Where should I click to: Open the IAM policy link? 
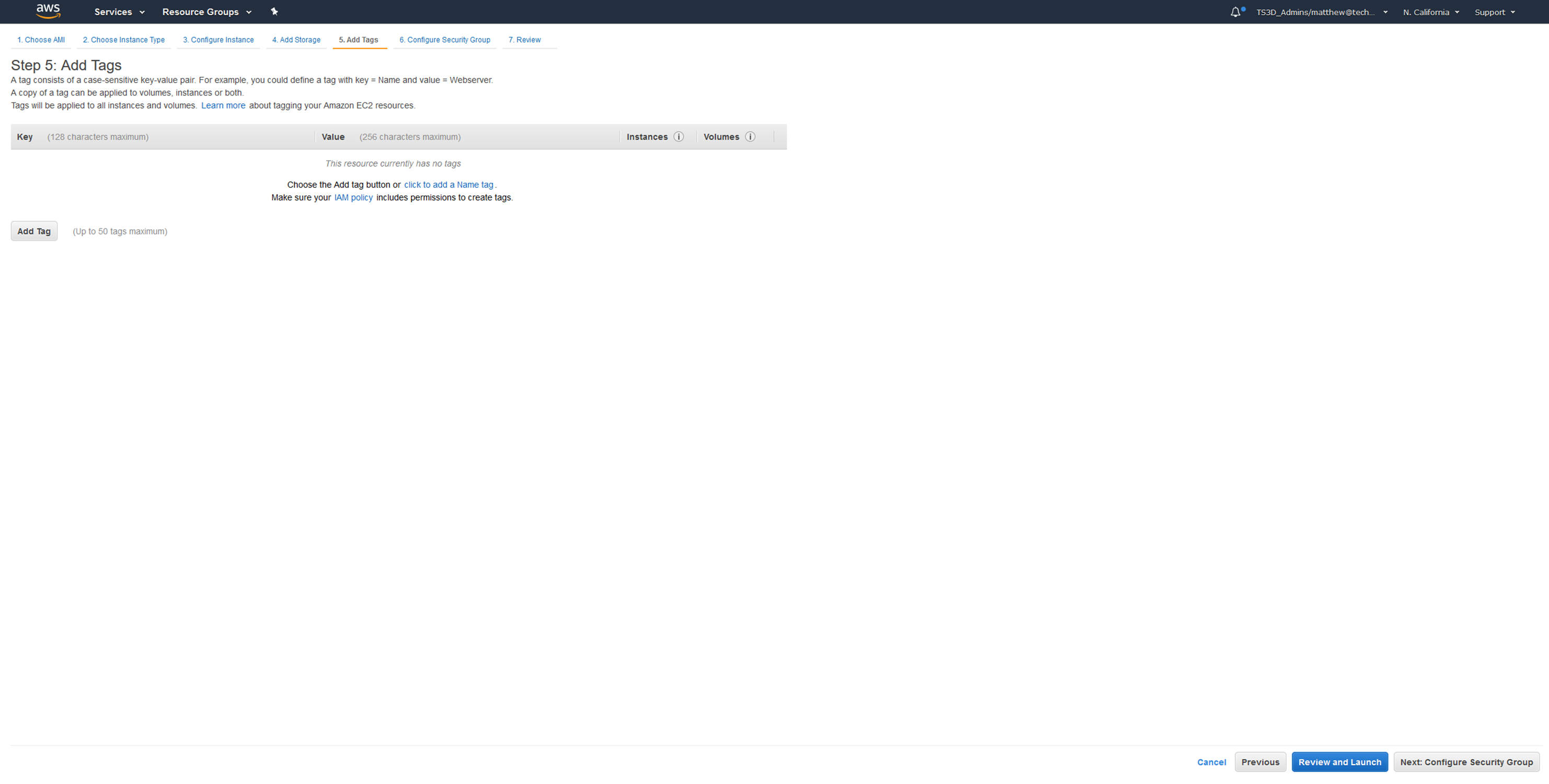coord(353,197)
